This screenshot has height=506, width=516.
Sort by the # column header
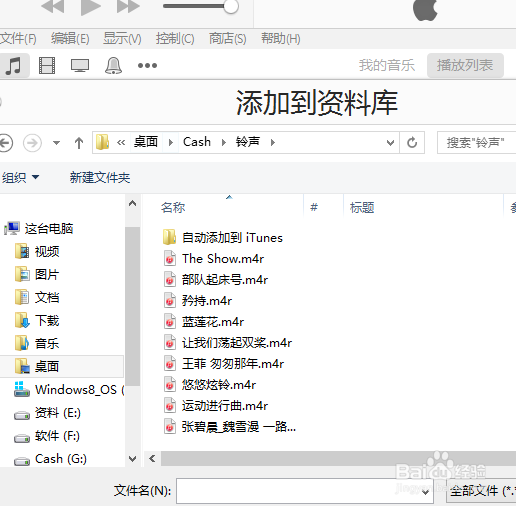pos(314,208)
